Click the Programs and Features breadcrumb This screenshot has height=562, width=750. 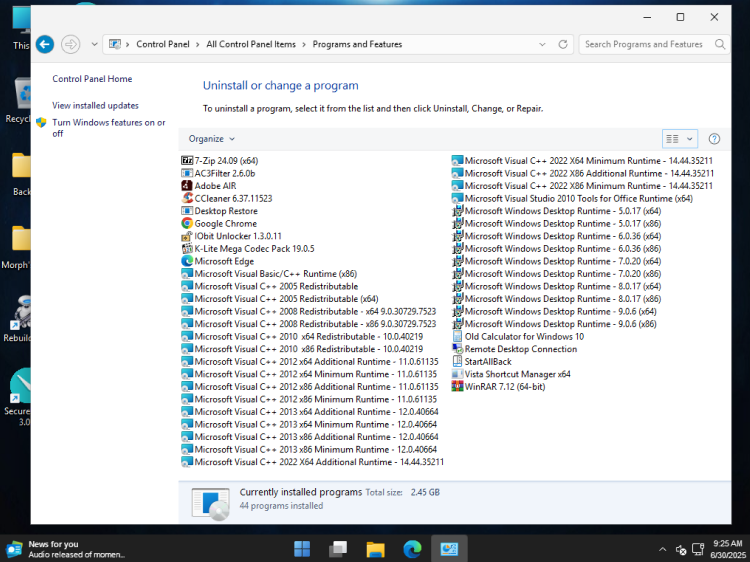coord(357,44)
